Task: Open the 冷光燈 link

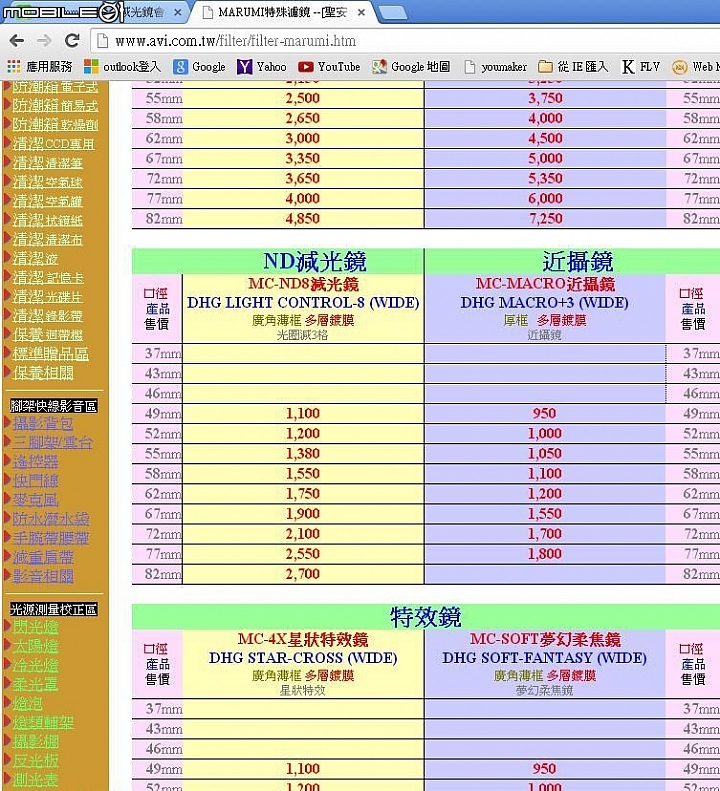Action: tap(35, 665)
